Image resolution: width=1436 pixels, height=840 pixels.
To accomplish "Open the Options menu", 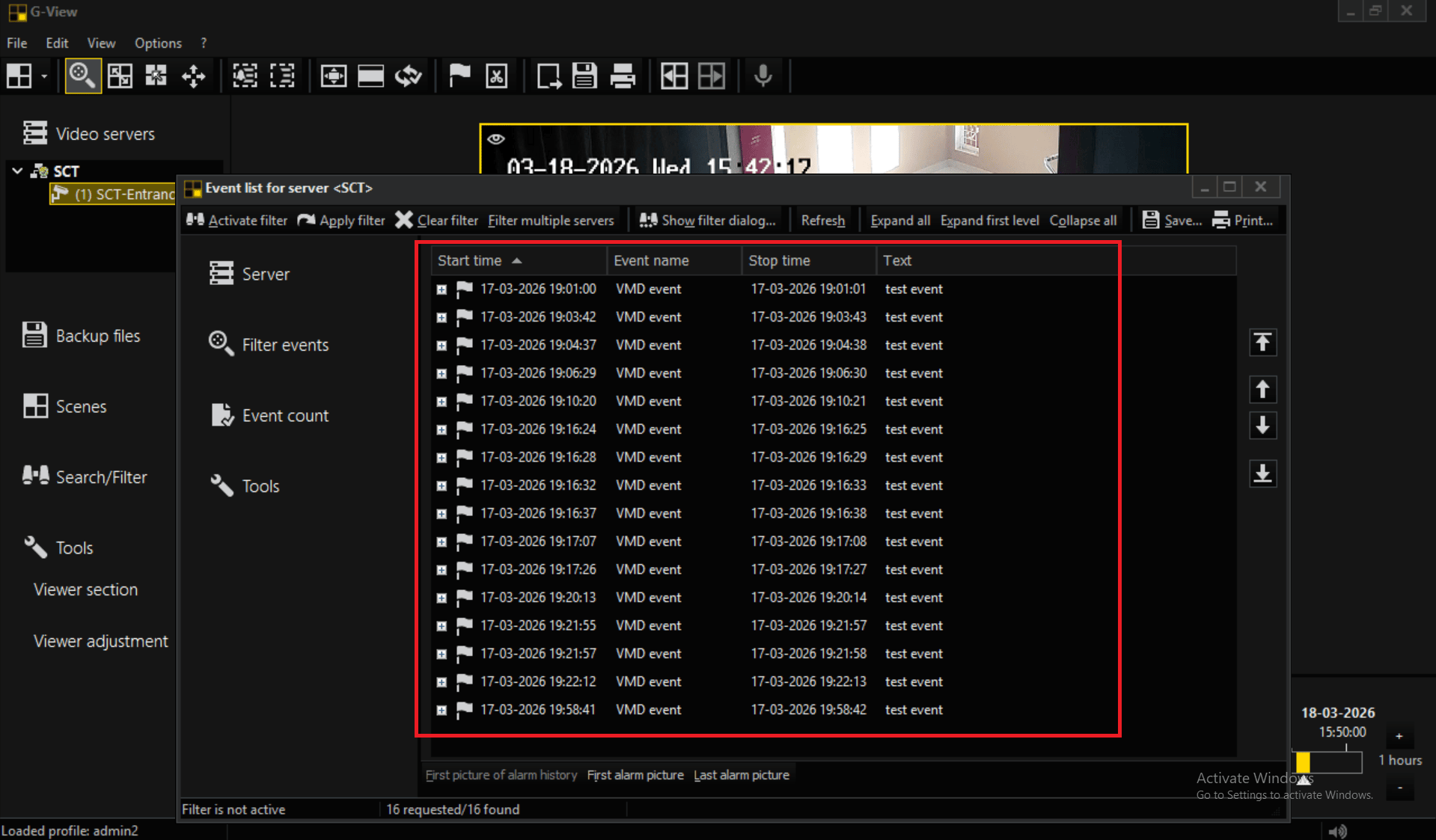I will [x=158, y=43].
